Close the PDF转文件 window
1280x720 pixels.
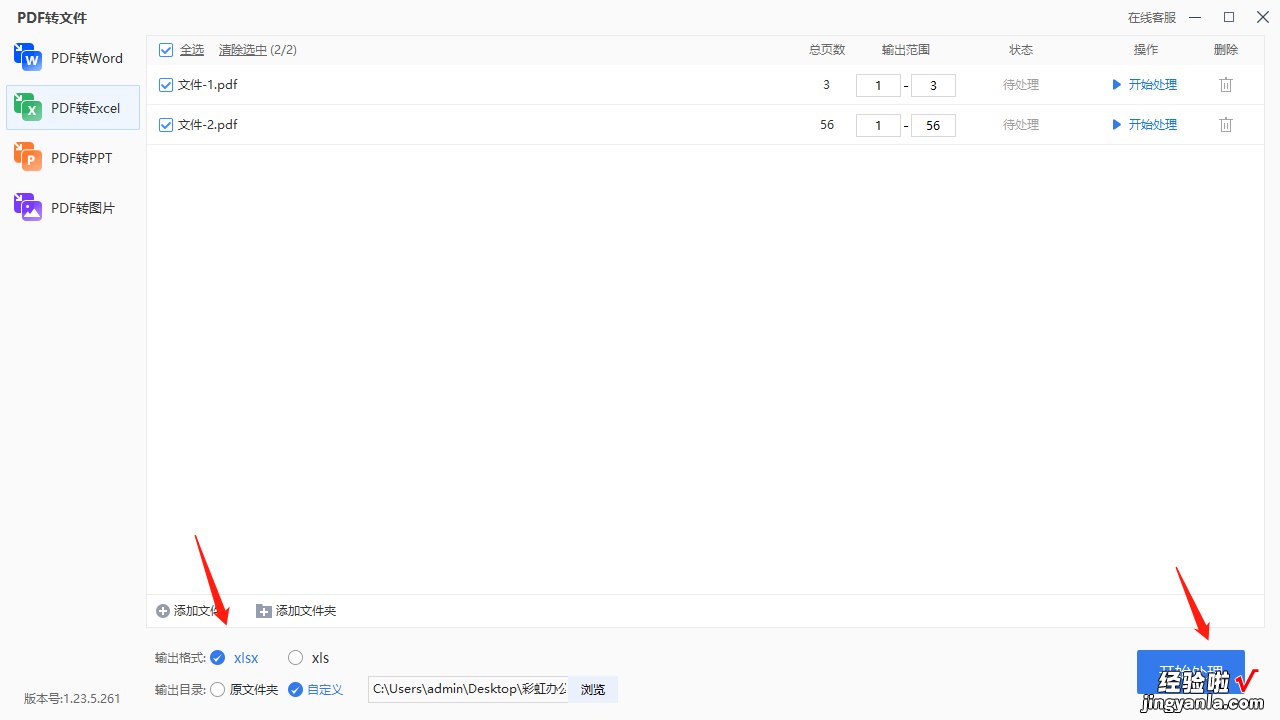(x=1262, y=17)
